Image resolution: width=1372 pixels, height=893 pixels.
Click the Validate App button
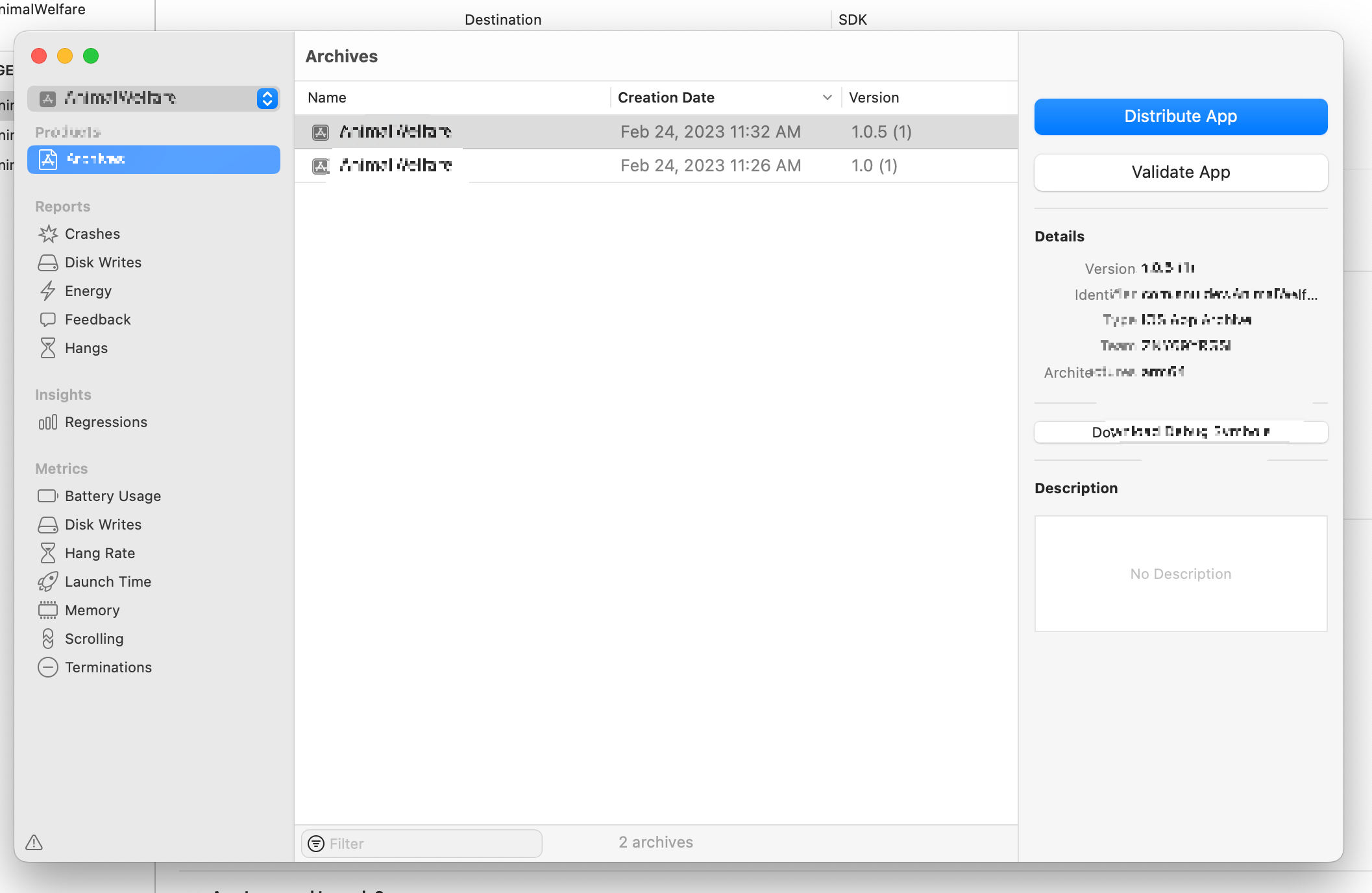pyautogui.click(x=1180, y=172)
